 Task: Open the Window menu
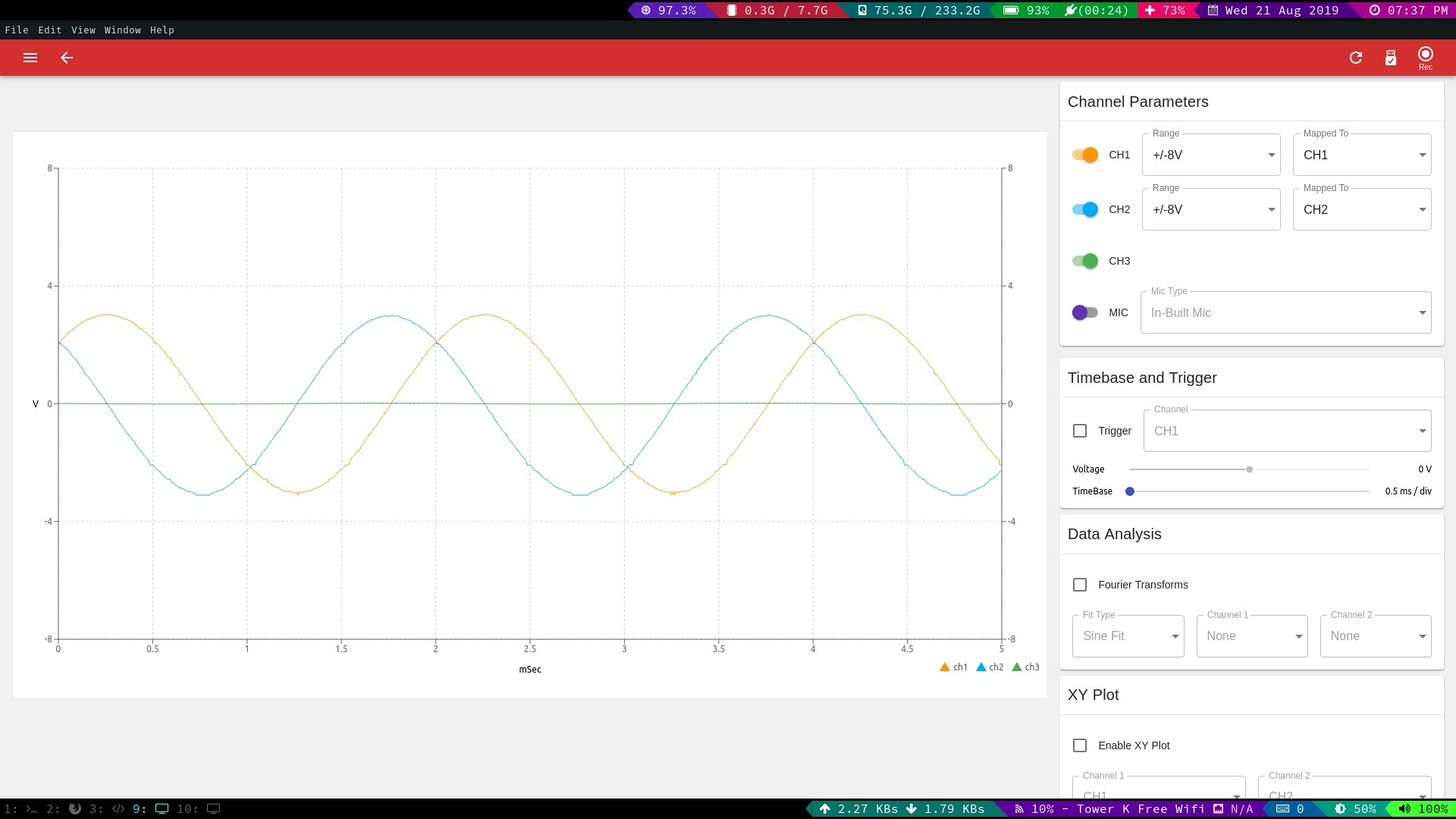click(x=122, y=30)
